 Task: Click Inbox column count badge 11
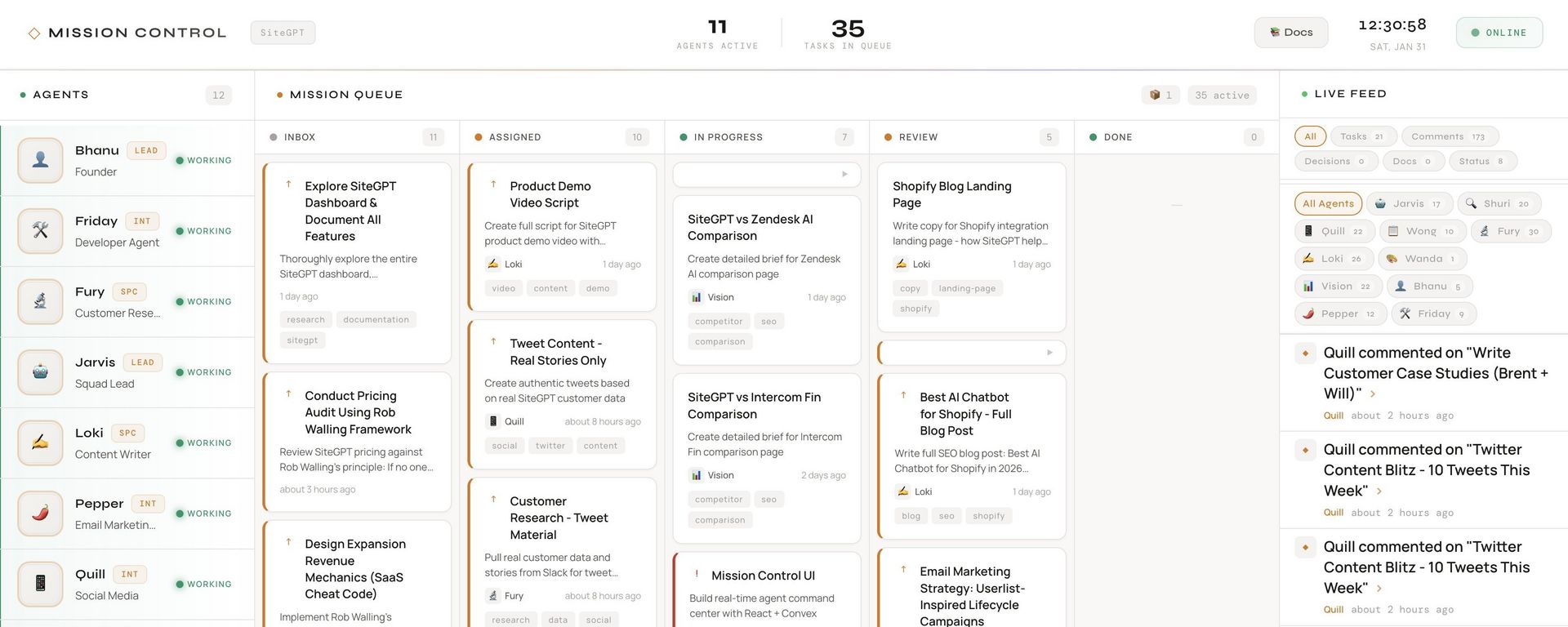(433, 137)
